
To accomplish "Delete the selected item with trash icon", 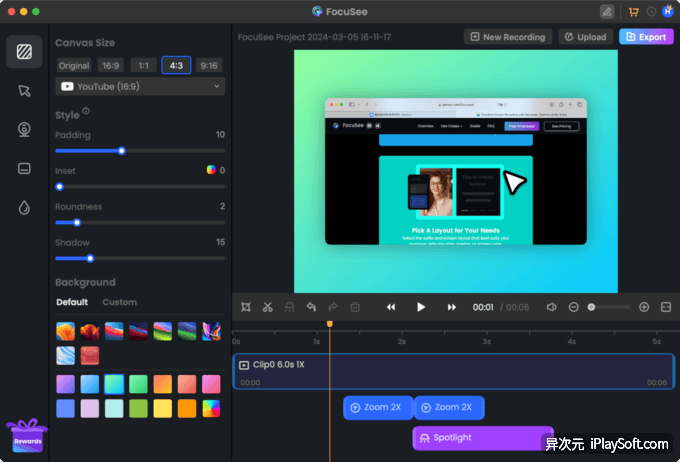I will coord(355,307).
